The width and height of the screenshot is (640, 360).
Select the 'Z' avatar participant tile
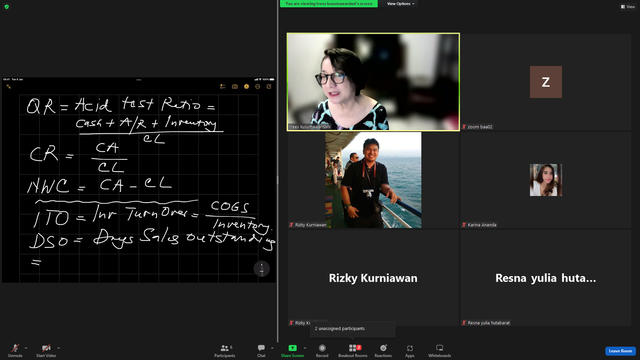tap(546, 82)
